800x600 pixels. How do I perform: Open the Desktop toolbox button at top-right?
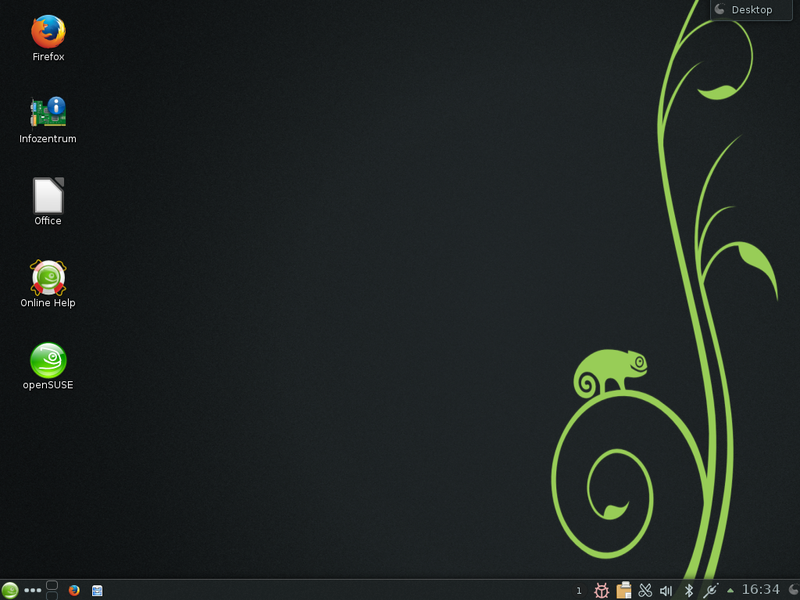point(751,10)
